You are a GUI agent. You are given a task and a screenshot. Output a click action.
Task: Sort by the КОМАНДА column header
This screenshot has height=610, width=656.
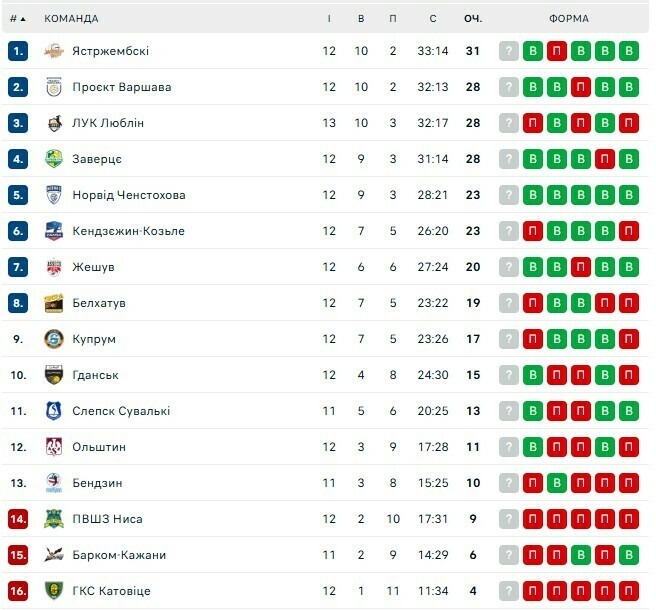click(72, 18)
